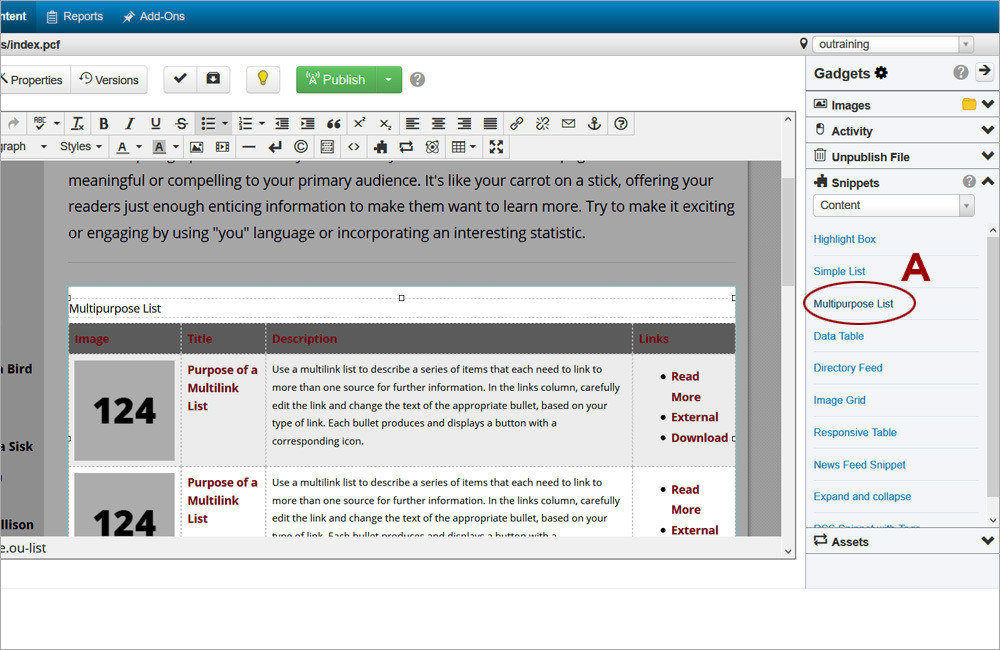Open the outraining site selector

click(x=893, y=44)
